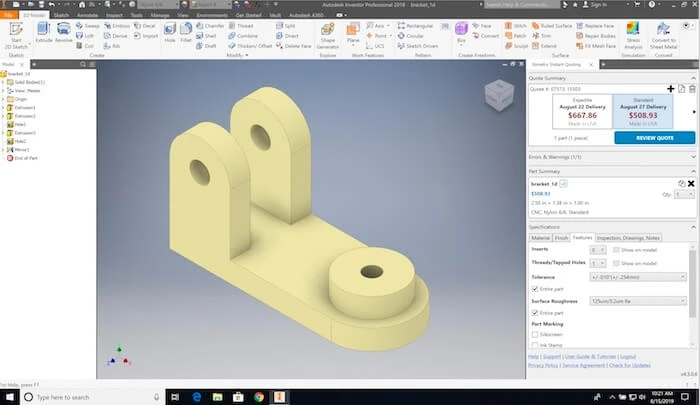Select the Thread tool
The width and height of the screenshot is (700, 405).
(x=241, y=26)
